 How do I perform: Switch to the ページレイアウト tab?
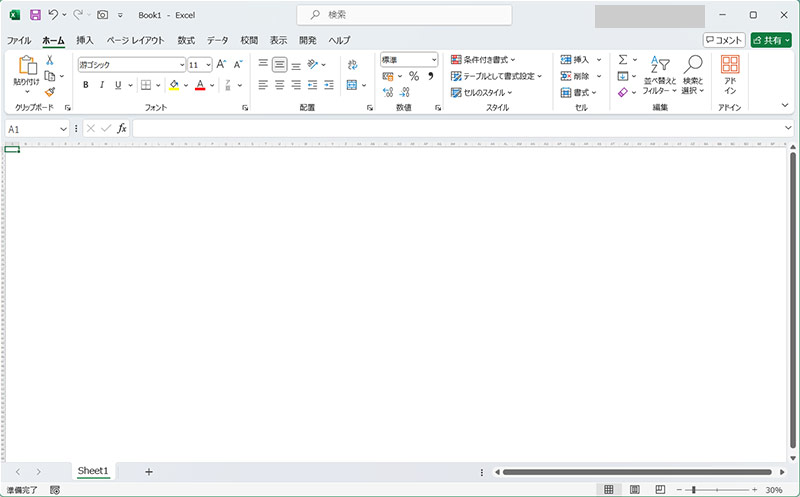tap(135, 40)
